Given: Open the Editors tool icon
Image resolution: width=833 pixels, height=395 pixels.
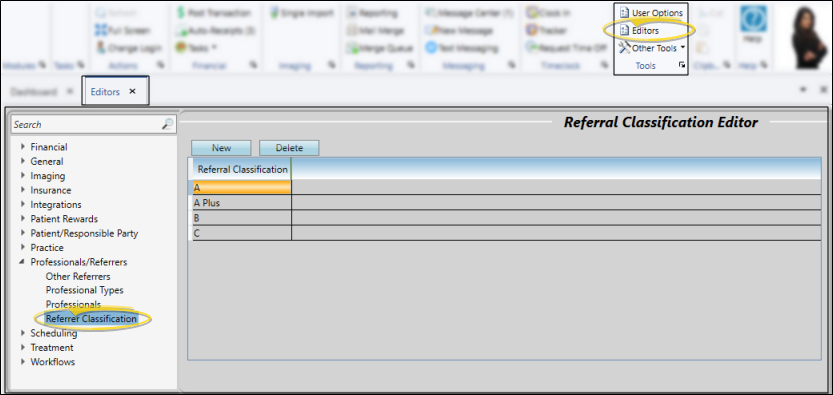Looking at the screenshot, I should point(624,31).
